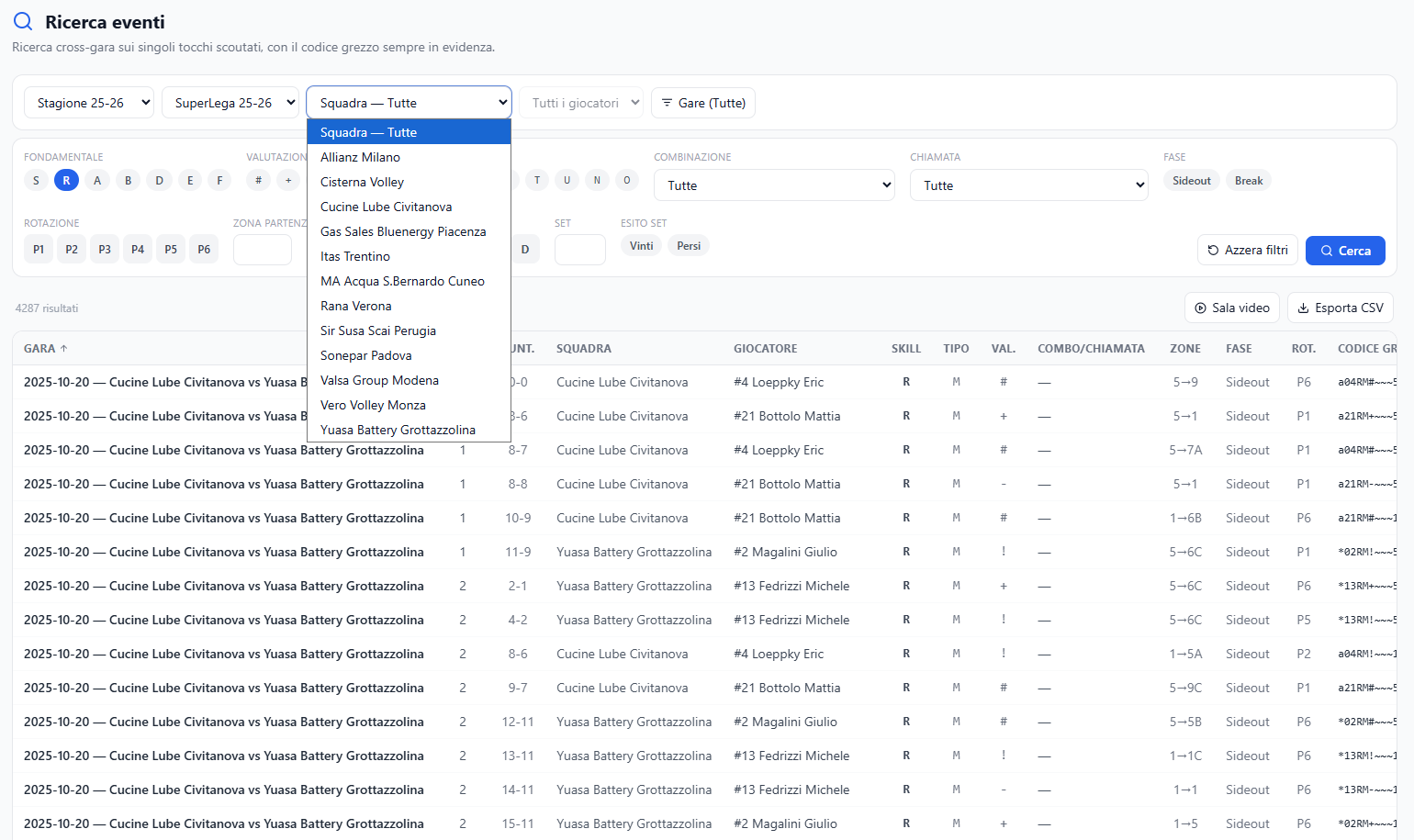Select Sonepar Padova option
Screen dimensions: 1414x840
tap(409, 355)
